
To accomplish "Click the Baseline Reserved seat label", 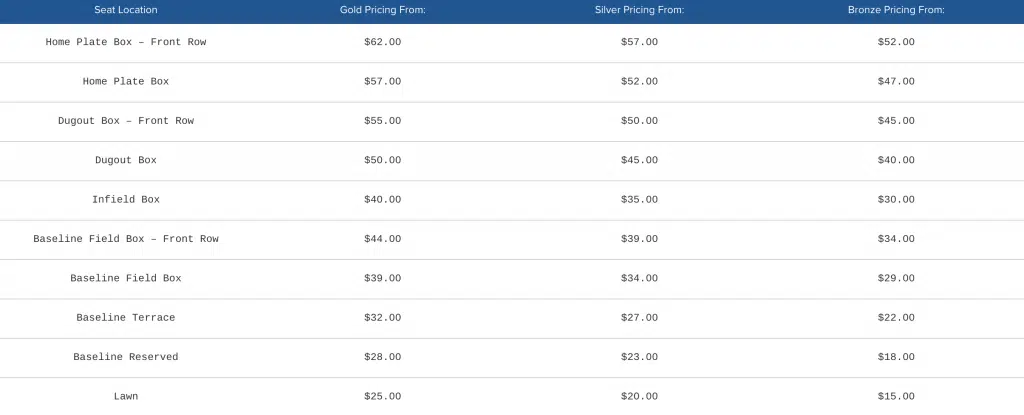I will [x=126, y=357].
